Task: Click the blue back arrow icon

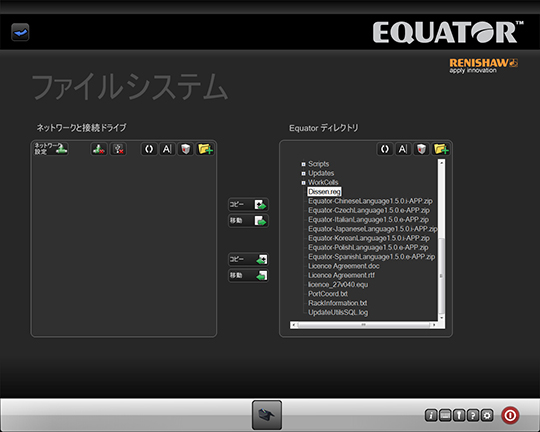Action: tap(20, 32)
